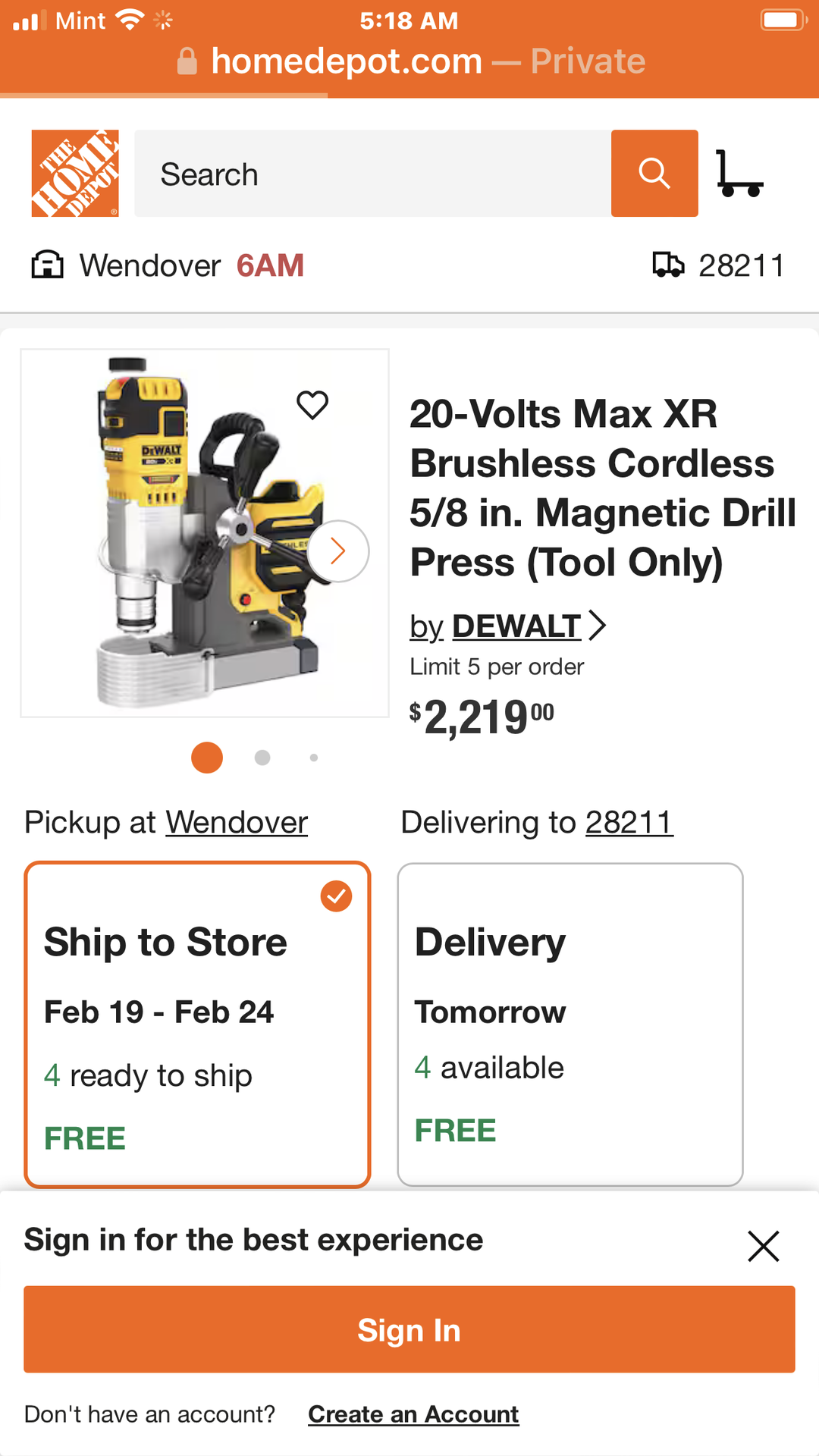Open the Home Depot logo homepage
The width and height of the screenshot is (819, 1456).
(75, 174)
